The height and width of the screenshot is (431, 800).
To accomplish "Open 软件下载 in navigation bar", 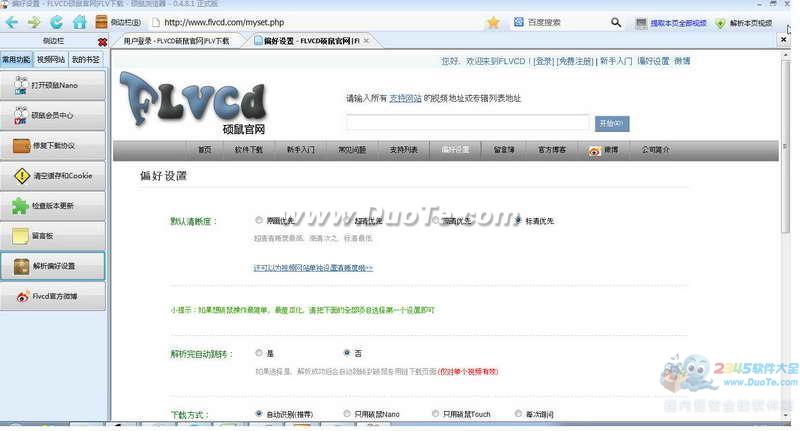I will (x=248, y=150).
